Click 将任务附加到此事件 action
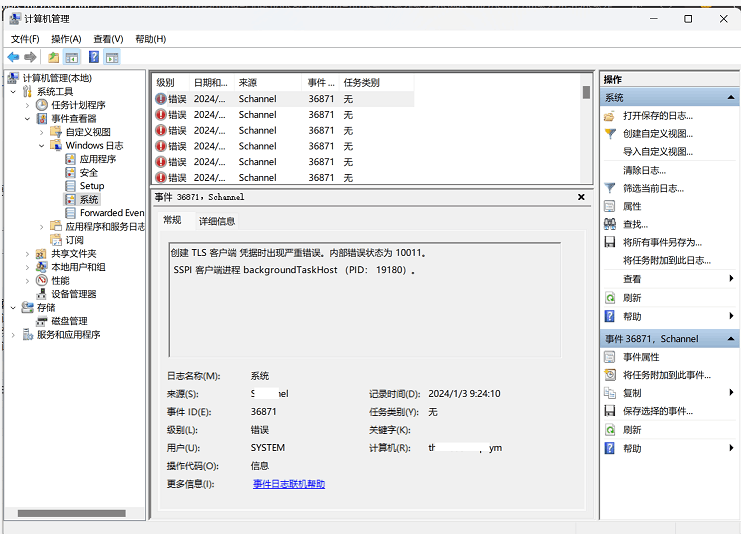741x534 pixels. pyautogui.click(x=667, y=375)
